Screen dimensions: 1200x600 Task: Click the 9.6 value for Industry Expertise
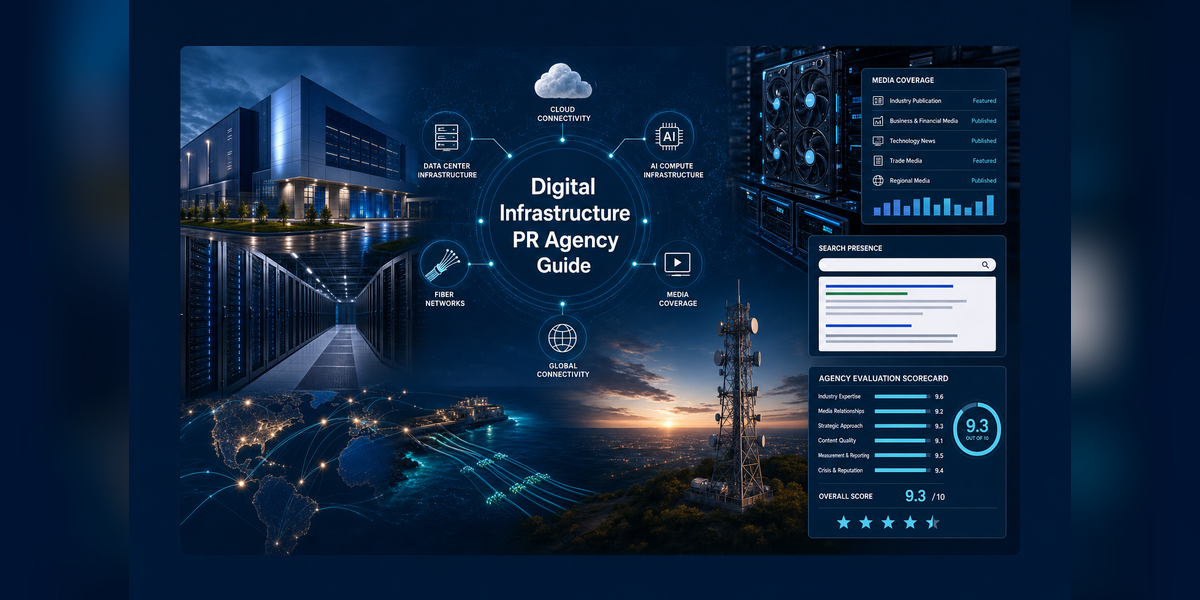(939, 397)
